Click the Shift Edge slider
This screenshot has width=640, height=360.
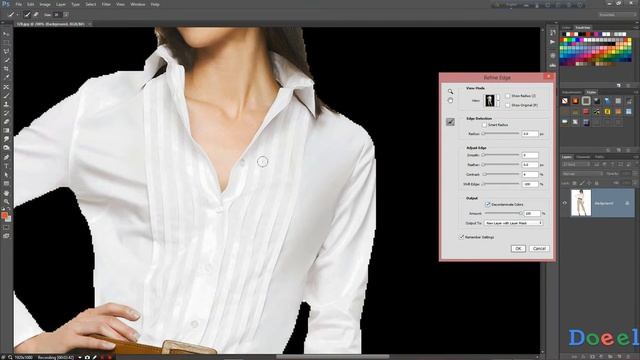click(x=500, y=184)
